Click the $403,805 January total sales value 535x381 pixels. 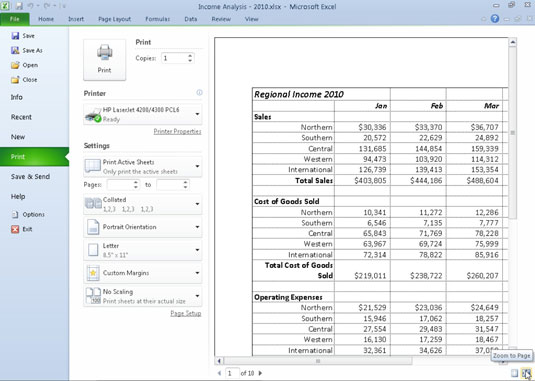(x=370, y=180)
